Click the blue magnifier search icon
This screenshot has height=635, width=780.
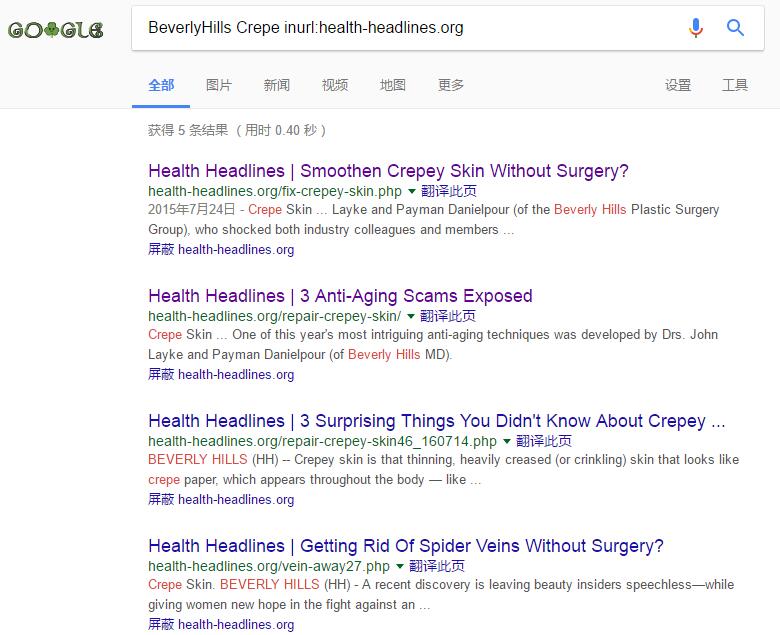pos(735,28)
